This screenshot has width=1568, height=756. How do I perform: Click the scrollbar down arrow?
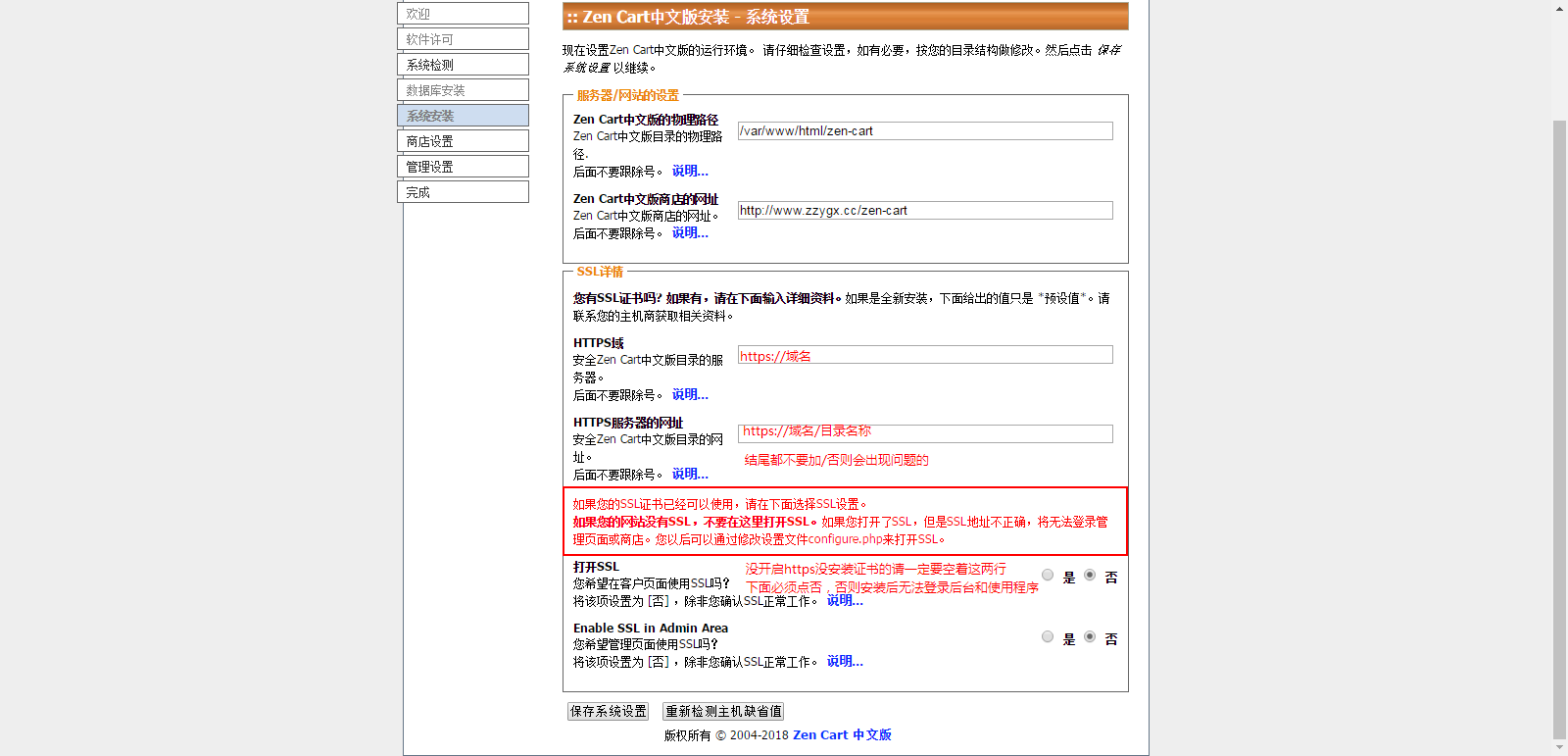click(1559, 748)
